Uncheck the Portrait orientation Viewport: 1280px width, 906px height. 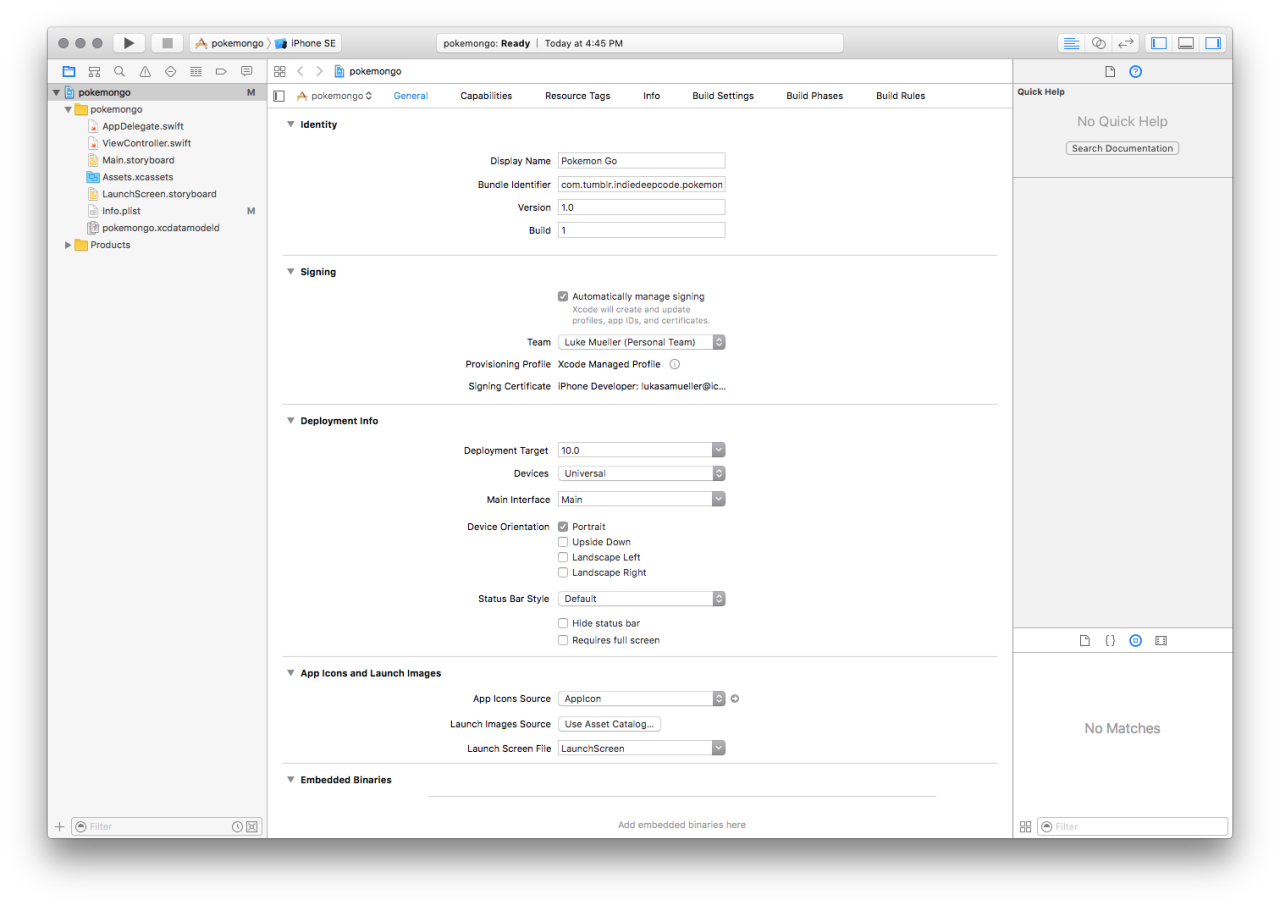(563, 526)
